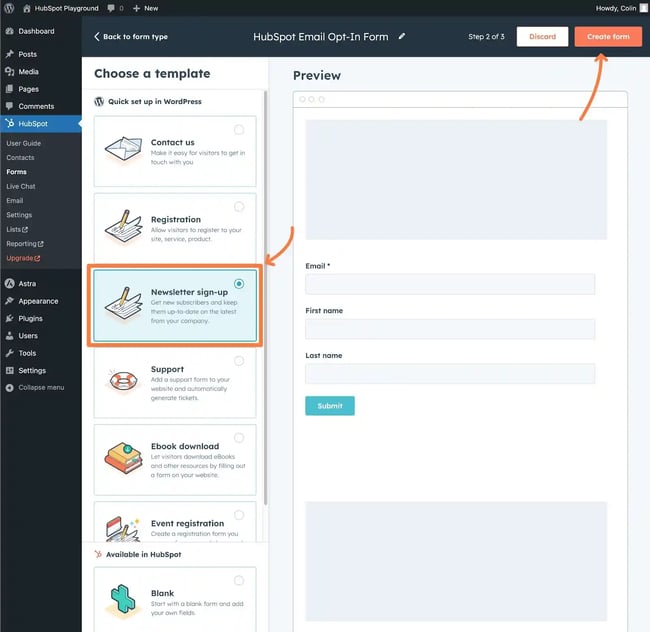Click the Step 2 of 3 text
The image size is (650, 632).
pyautogui.click(x=486, y=36)
